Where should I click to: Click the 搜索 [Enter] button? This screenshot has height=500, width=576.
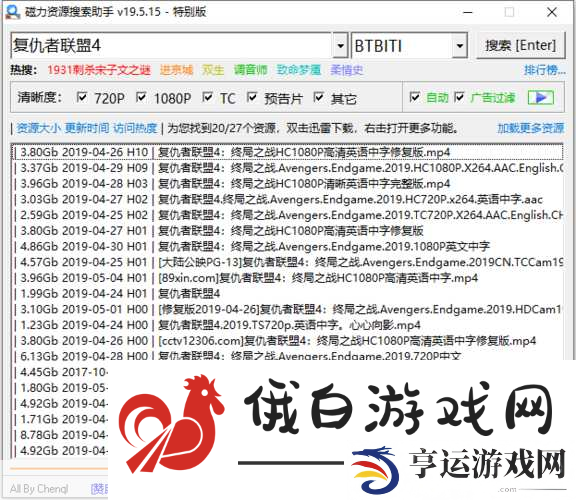521,46
